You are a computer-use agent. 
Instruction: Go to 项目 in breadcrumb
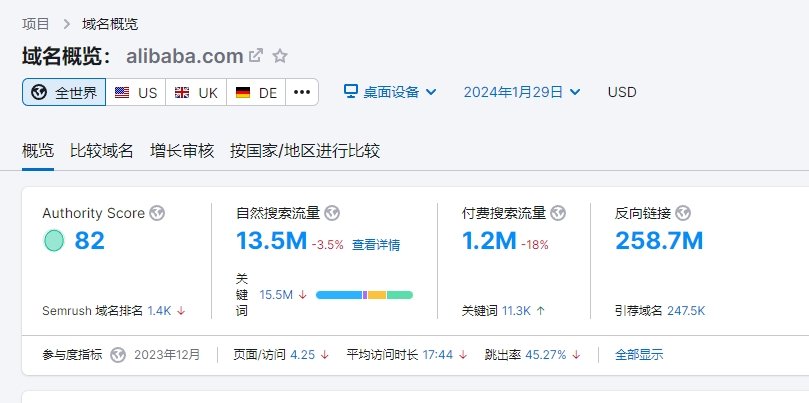[36, 24]
